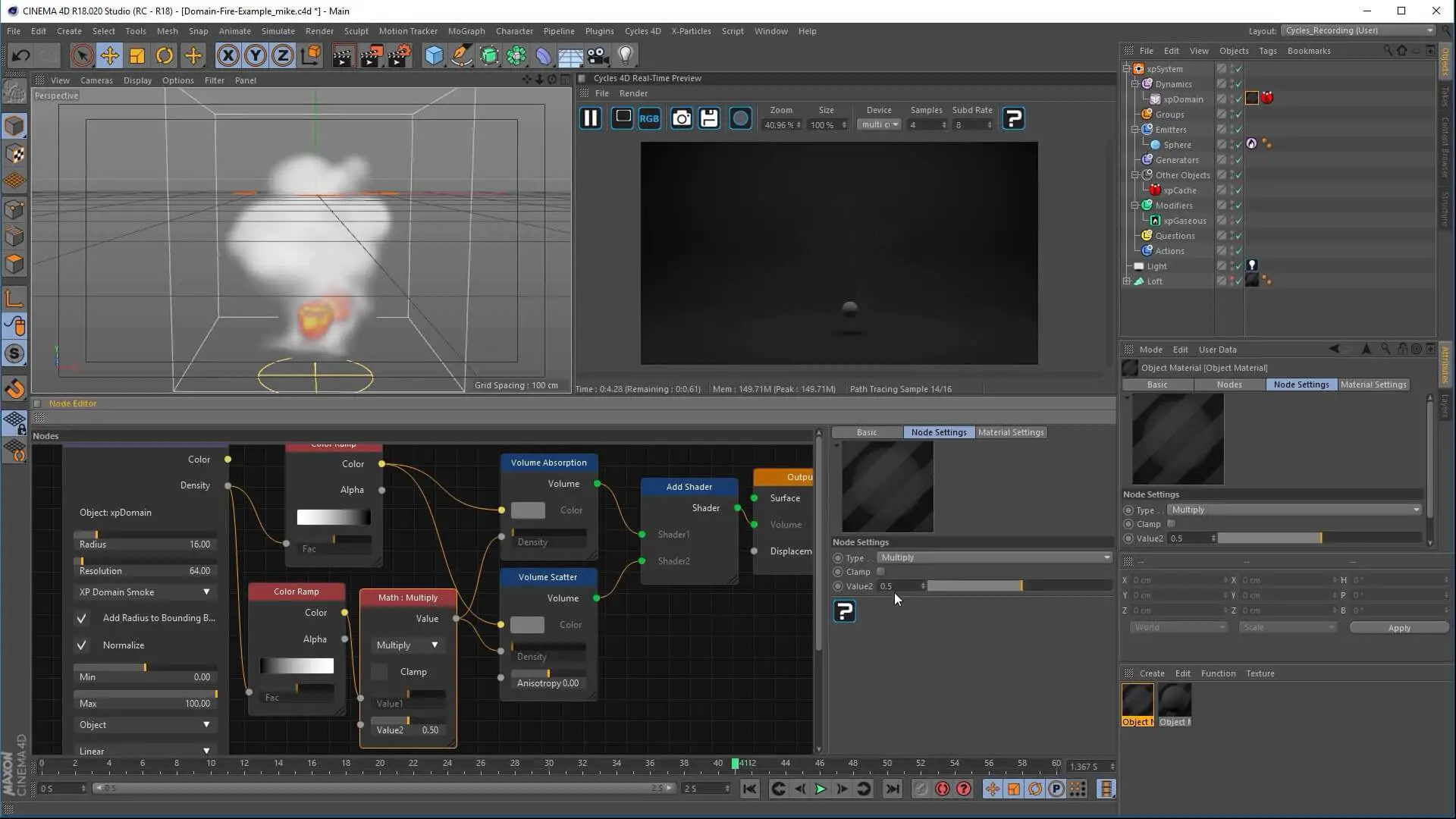The width and height of the screenshot is (1456, 819).
Task: Toggle the Normalize checkbox
Action: coord(81,645)
